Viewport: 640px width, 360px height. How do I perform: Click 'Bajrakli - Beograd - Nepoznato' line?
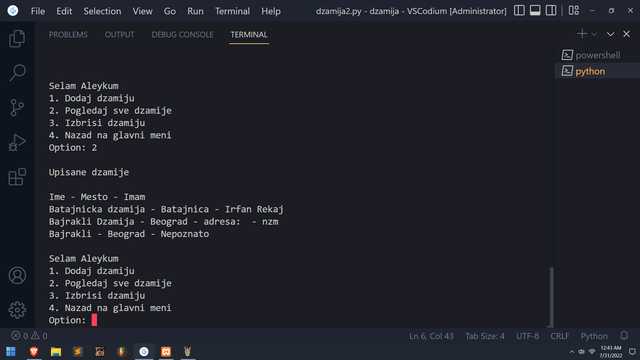[x=129, y=234]
